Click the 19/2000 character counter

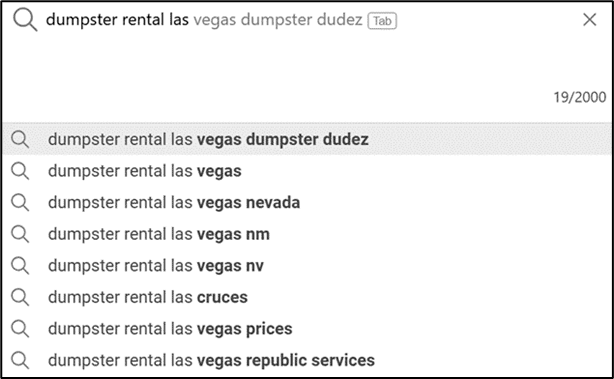coord(580,97)
